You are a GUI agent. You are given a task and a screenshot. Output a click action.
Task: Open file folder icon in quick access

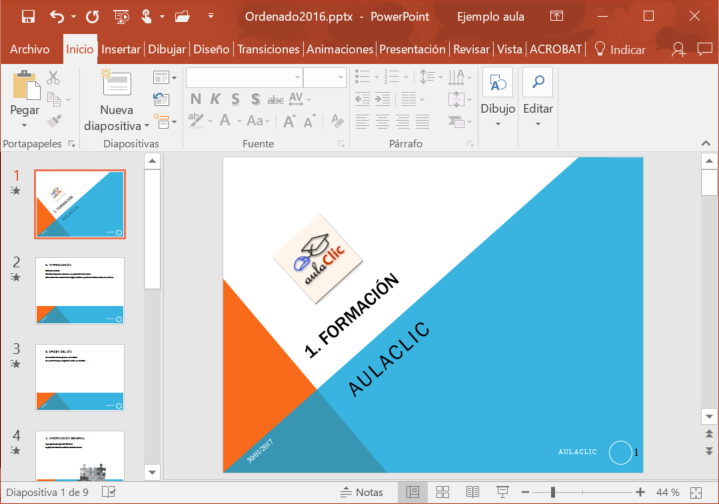click(182, 17)
